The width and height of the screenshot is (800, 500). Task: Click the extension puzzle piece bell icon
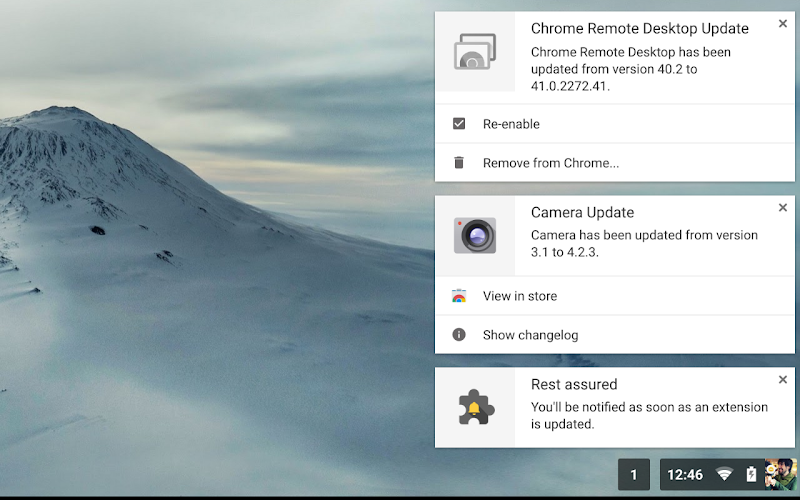(476, 407)
